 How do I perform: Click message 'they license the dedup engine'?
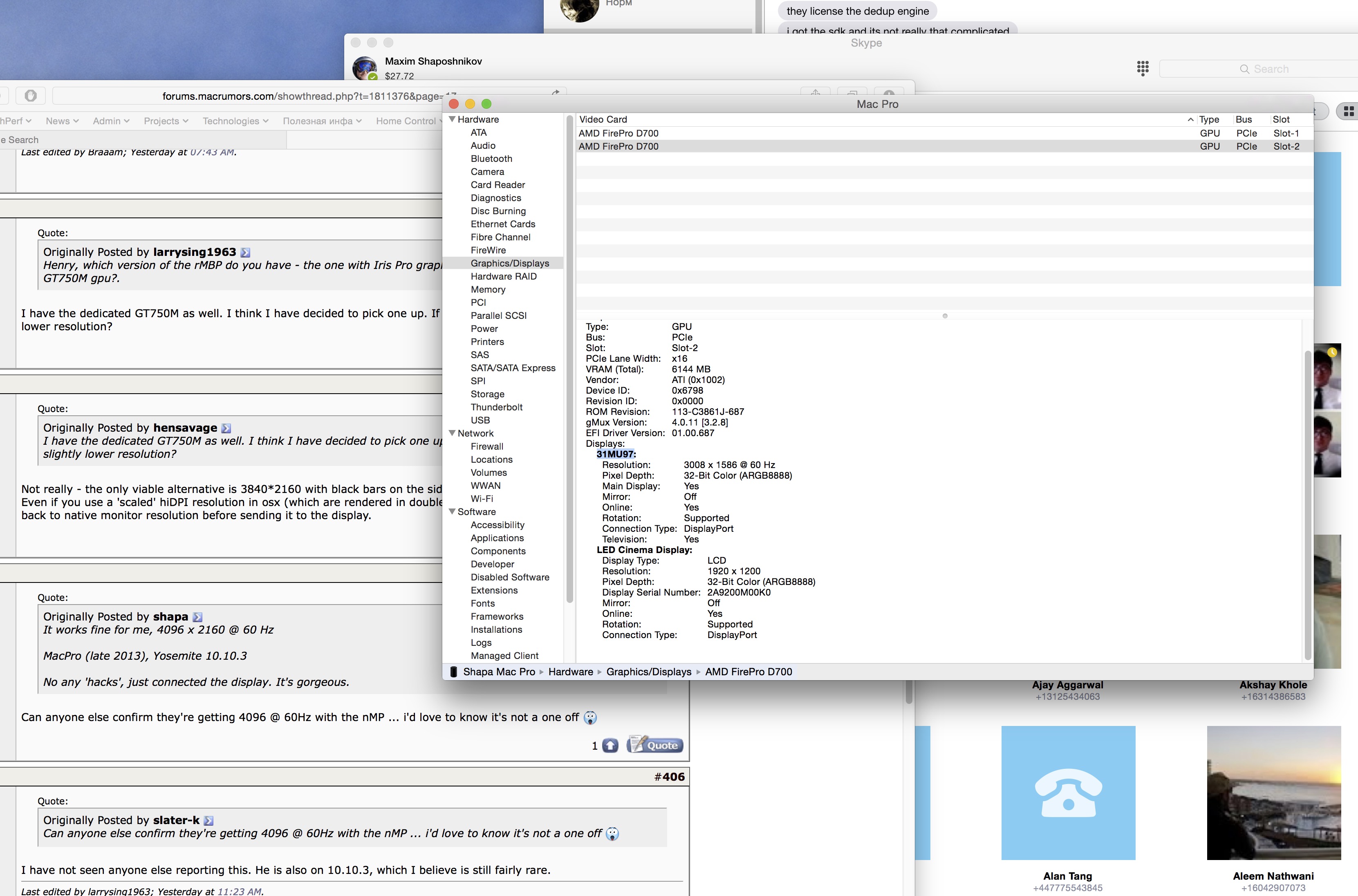coord(858,11)
